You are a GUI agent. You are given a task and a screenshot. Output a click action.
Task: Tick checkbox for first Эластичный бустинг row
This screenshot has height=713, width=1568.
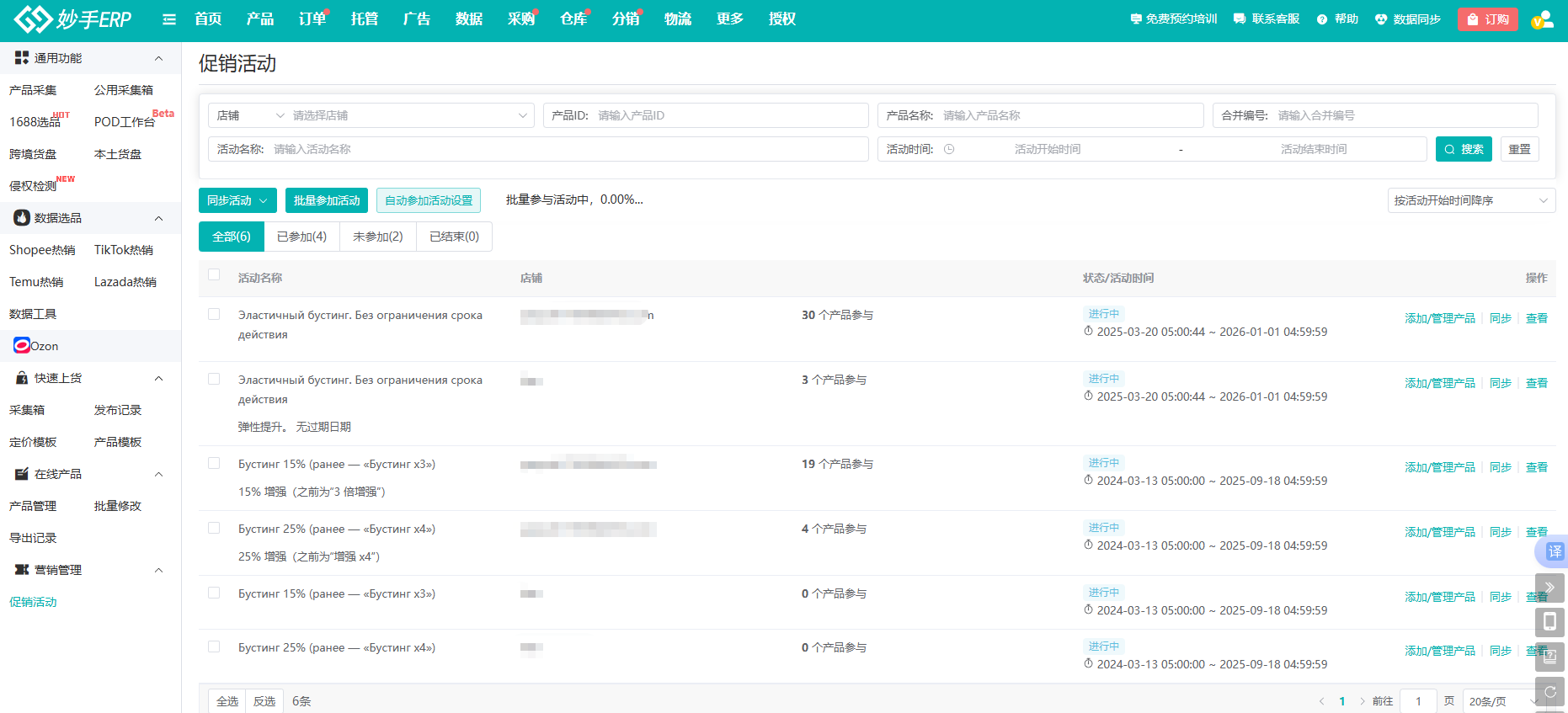(x=214, y=314)
